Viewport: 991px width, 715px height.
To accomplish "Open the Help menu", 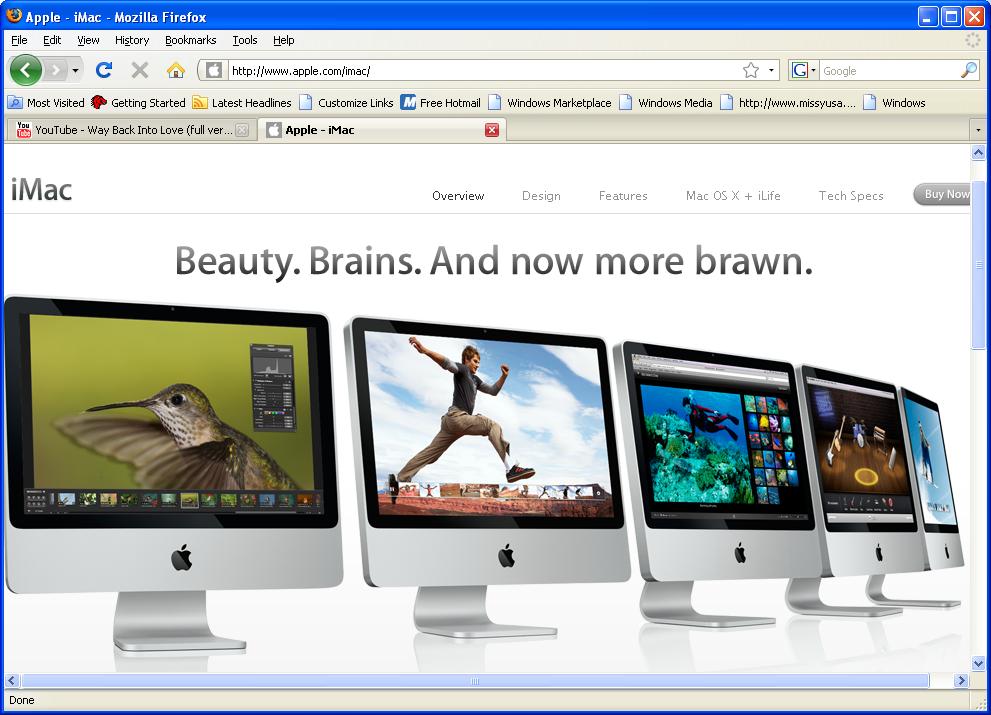I will [x=283, y=40].
